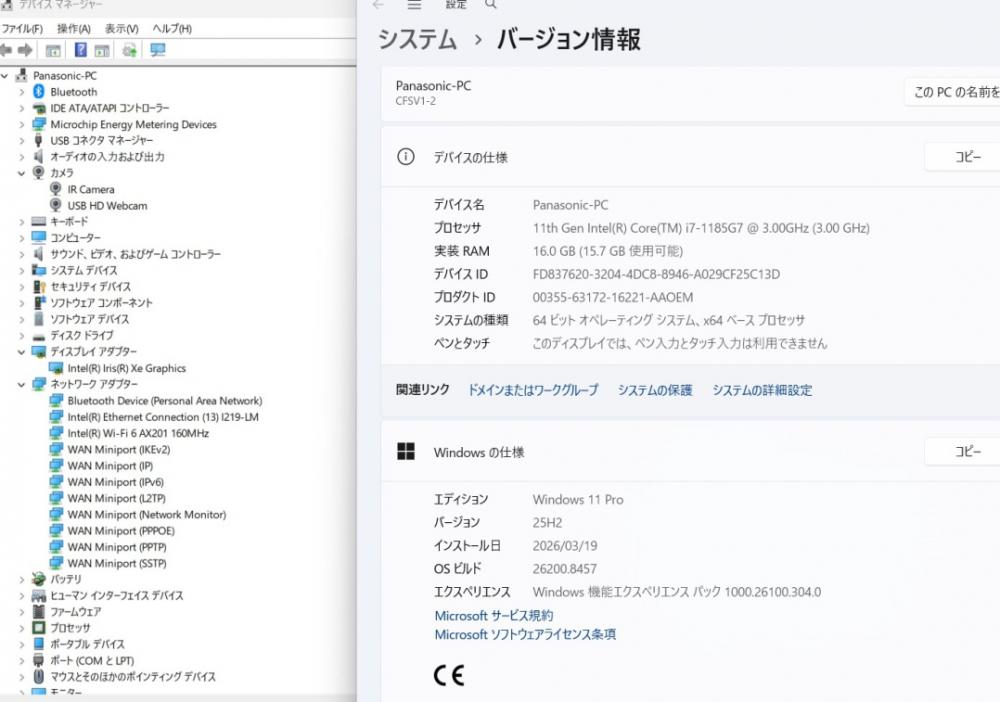This screenshot has width=1000, height=702.
Task: Open the 操作(A) menu
Action: click(73, 29)
